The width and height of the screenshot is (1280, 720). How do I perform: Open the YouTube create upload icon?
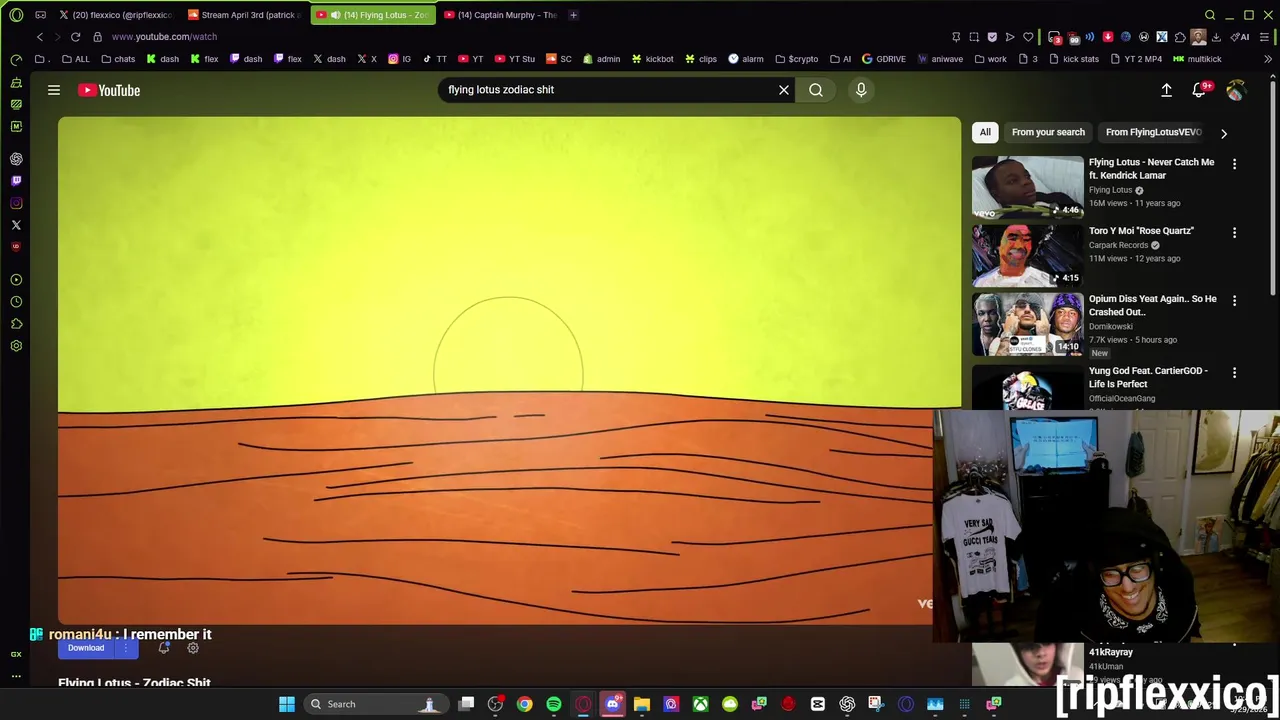[1166, 90]
